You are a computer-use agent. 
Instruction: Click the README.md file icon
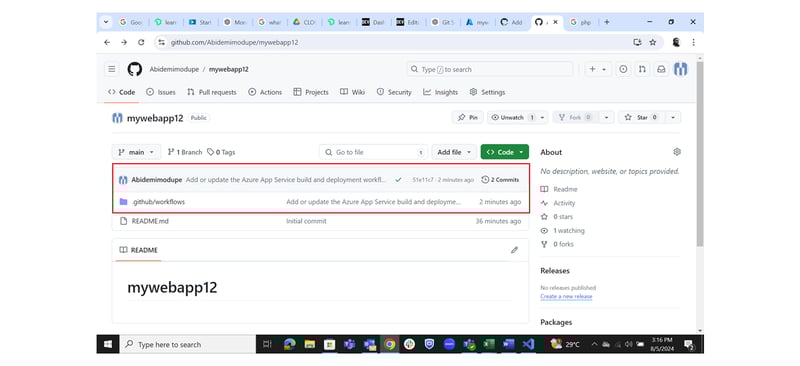click(x=123, y=221)
